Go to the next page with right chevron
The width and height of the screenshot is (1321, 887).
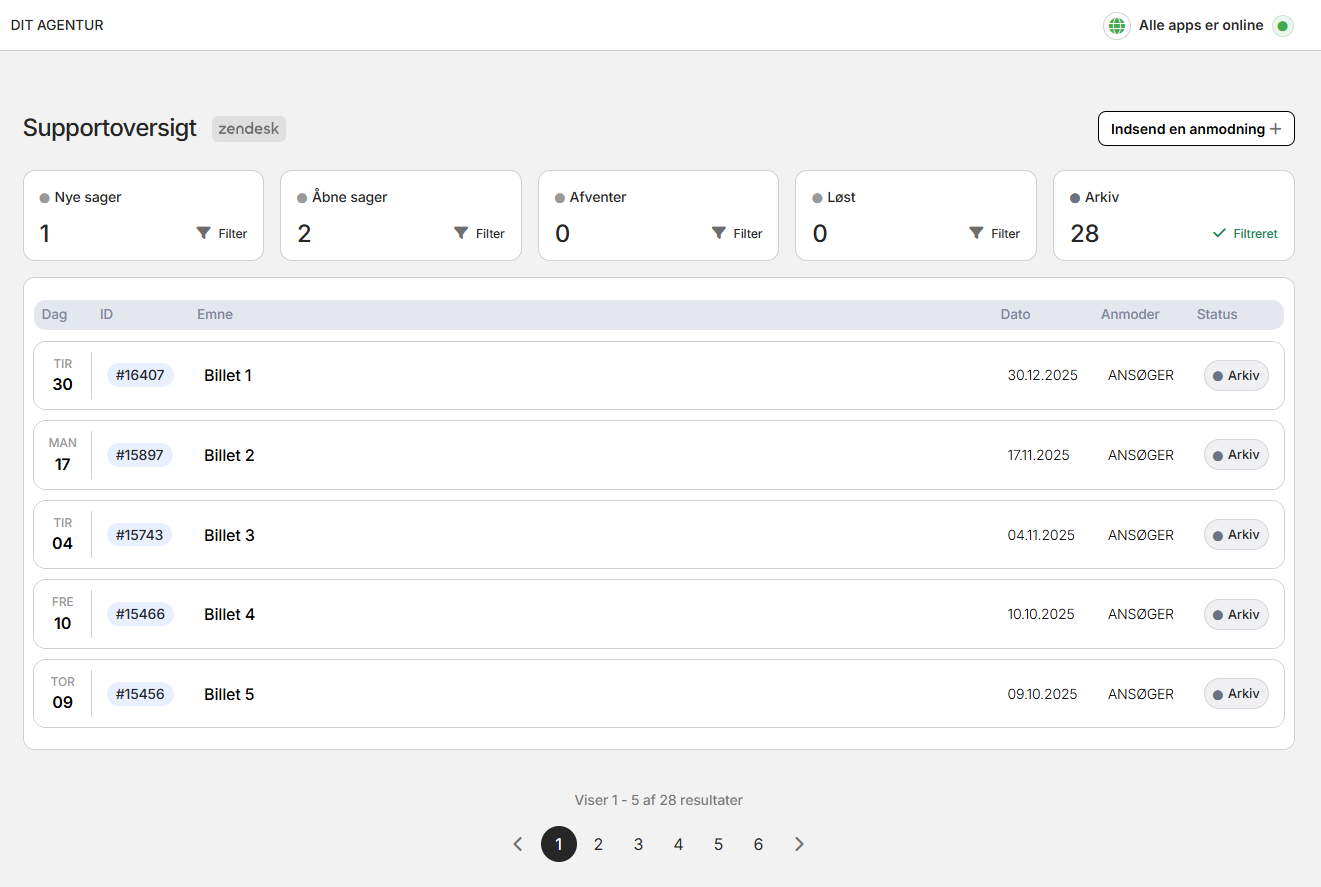[799, 844]
